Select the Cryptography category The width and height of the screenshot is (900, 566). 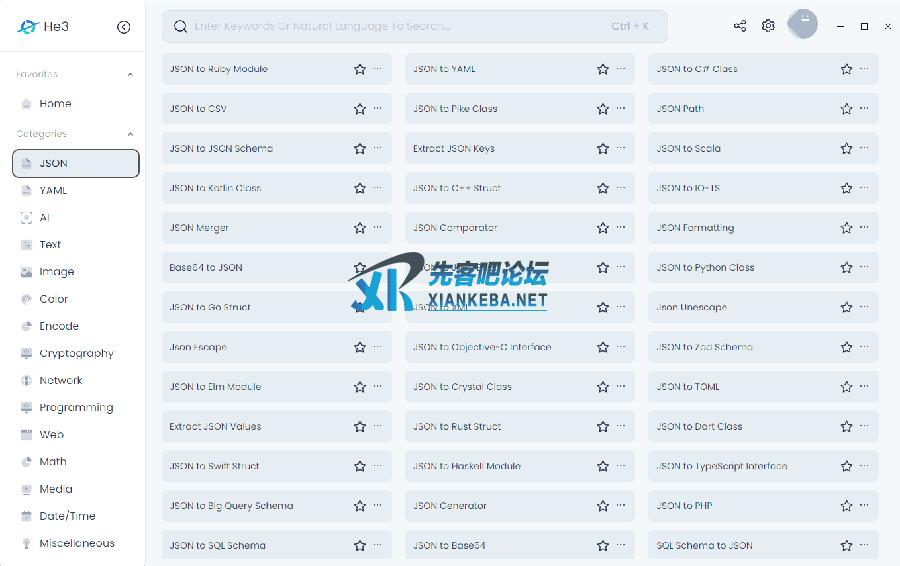tap(76, 353)
